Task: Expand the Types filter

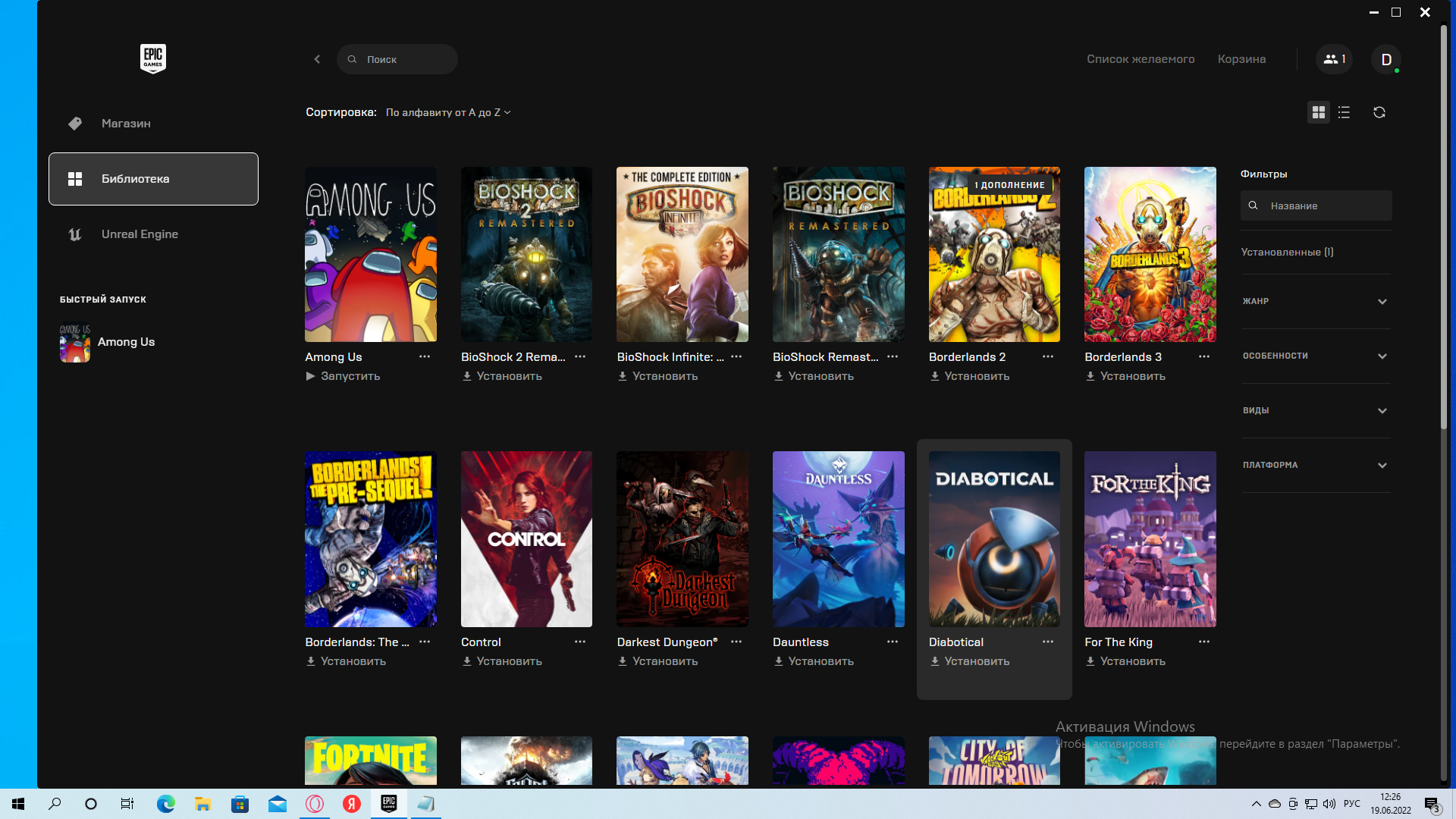Action: point(1316,410)
